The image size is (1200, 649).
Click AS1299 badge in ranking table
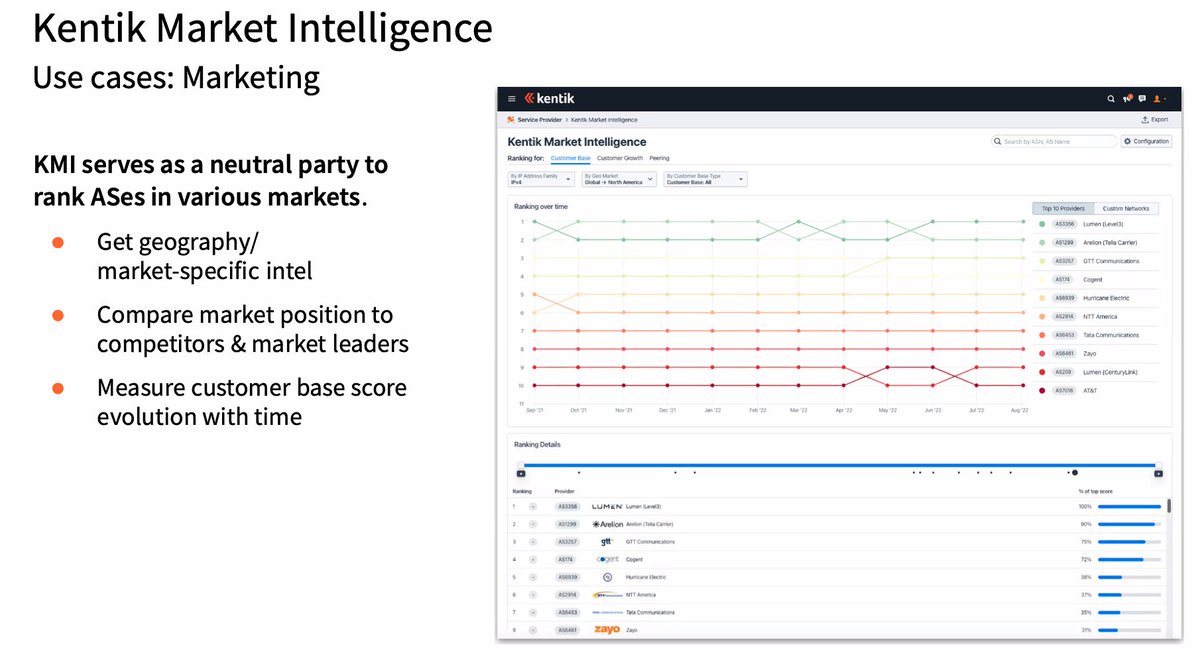tap(567, 524)
